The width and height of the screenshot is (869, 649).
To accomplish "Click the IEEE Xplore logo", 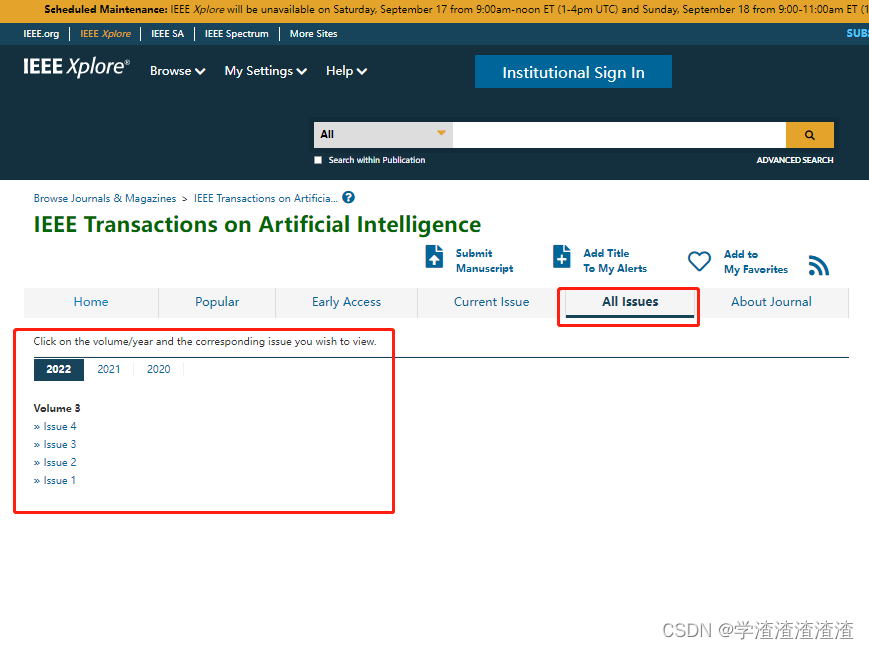I will (x=76, y=67).
